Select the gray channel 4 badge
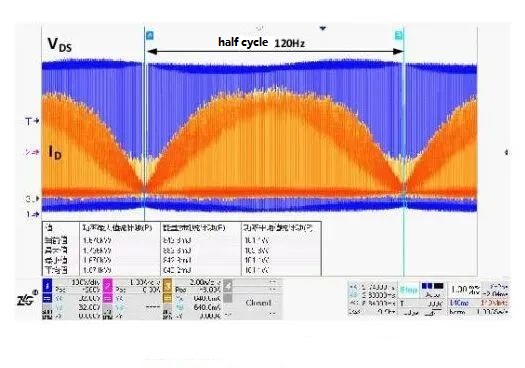 click(x=228, y=286)
